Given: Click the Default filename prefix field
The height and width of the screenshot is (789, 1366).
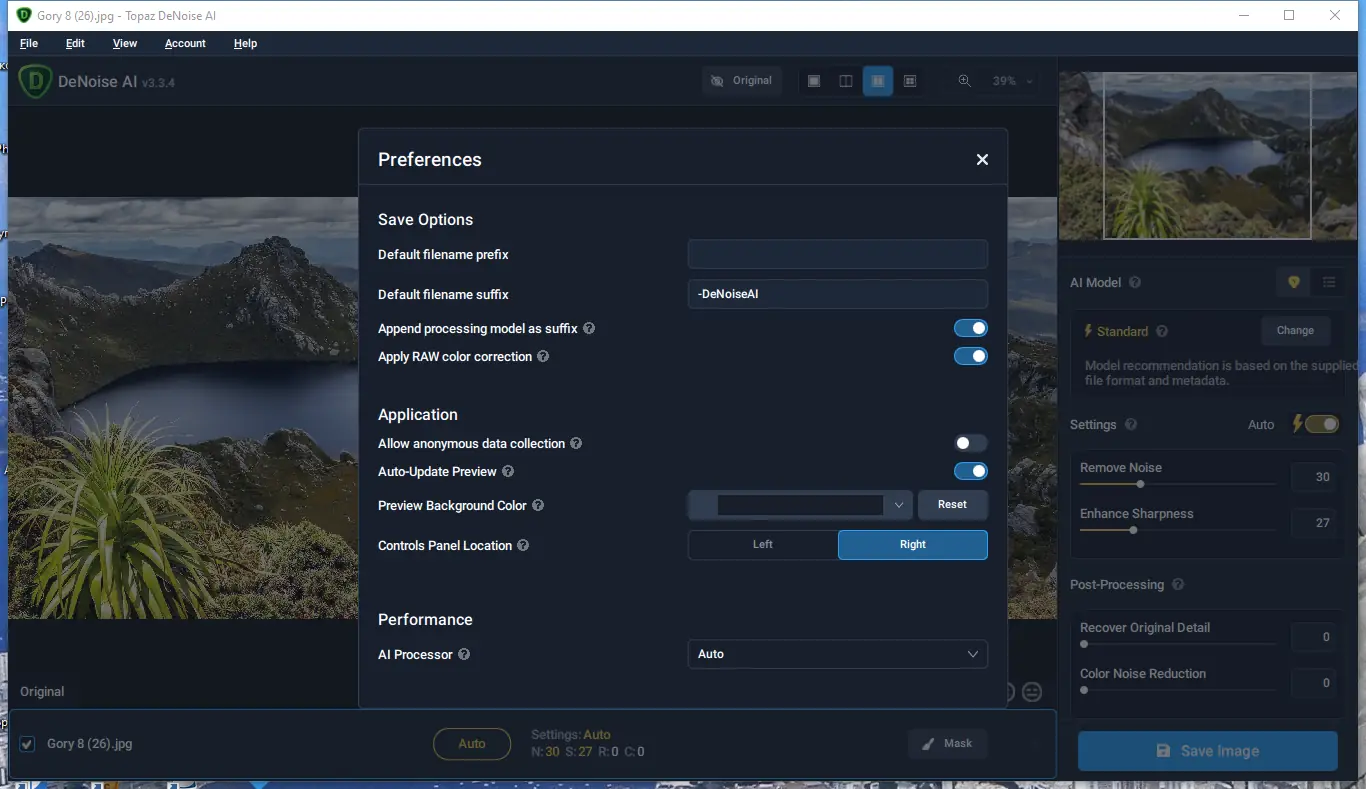Looking at the screenshot, I should point(838,254).
